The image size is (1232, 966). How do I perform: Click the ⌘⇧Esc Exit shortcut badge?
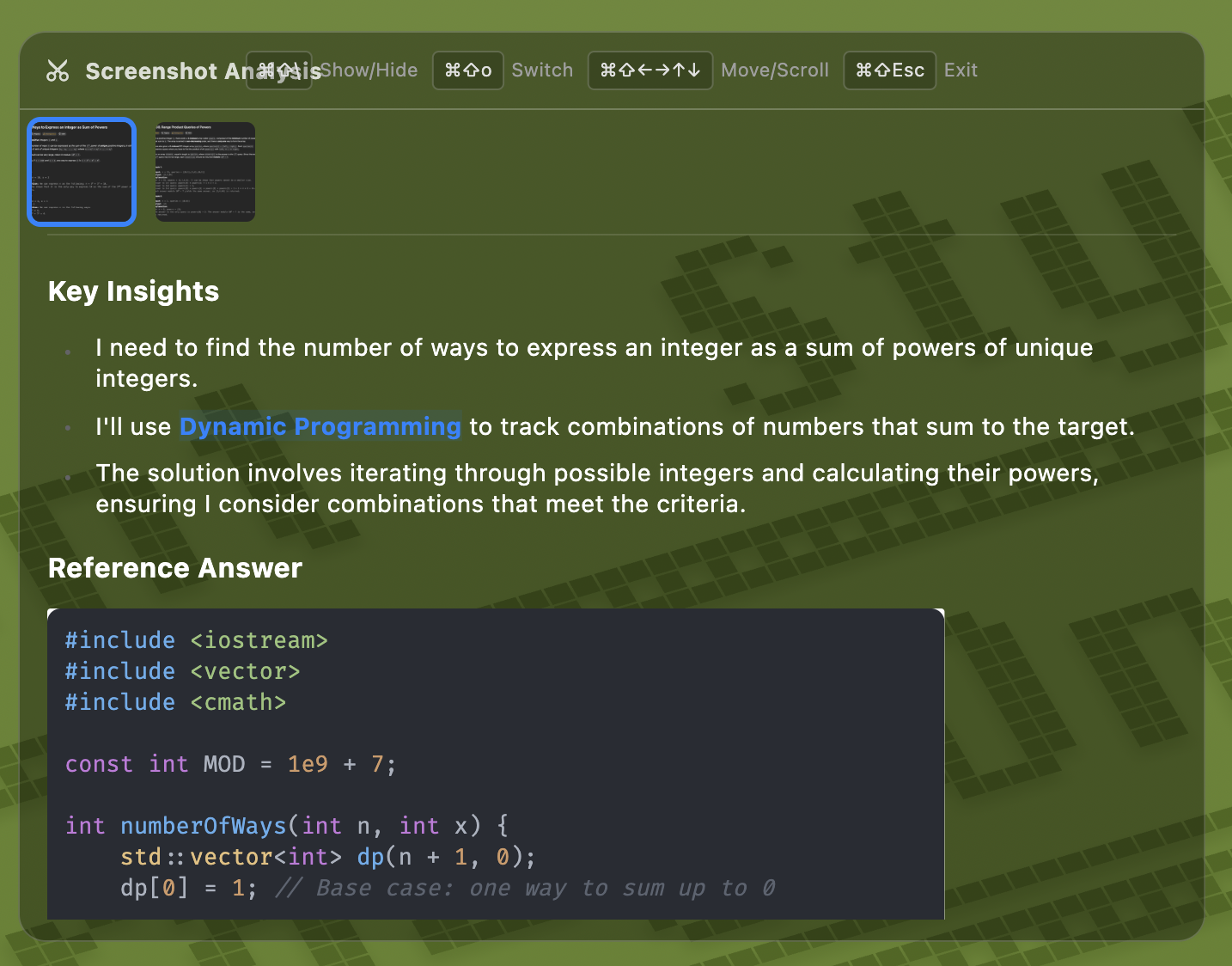click(890, 70)
